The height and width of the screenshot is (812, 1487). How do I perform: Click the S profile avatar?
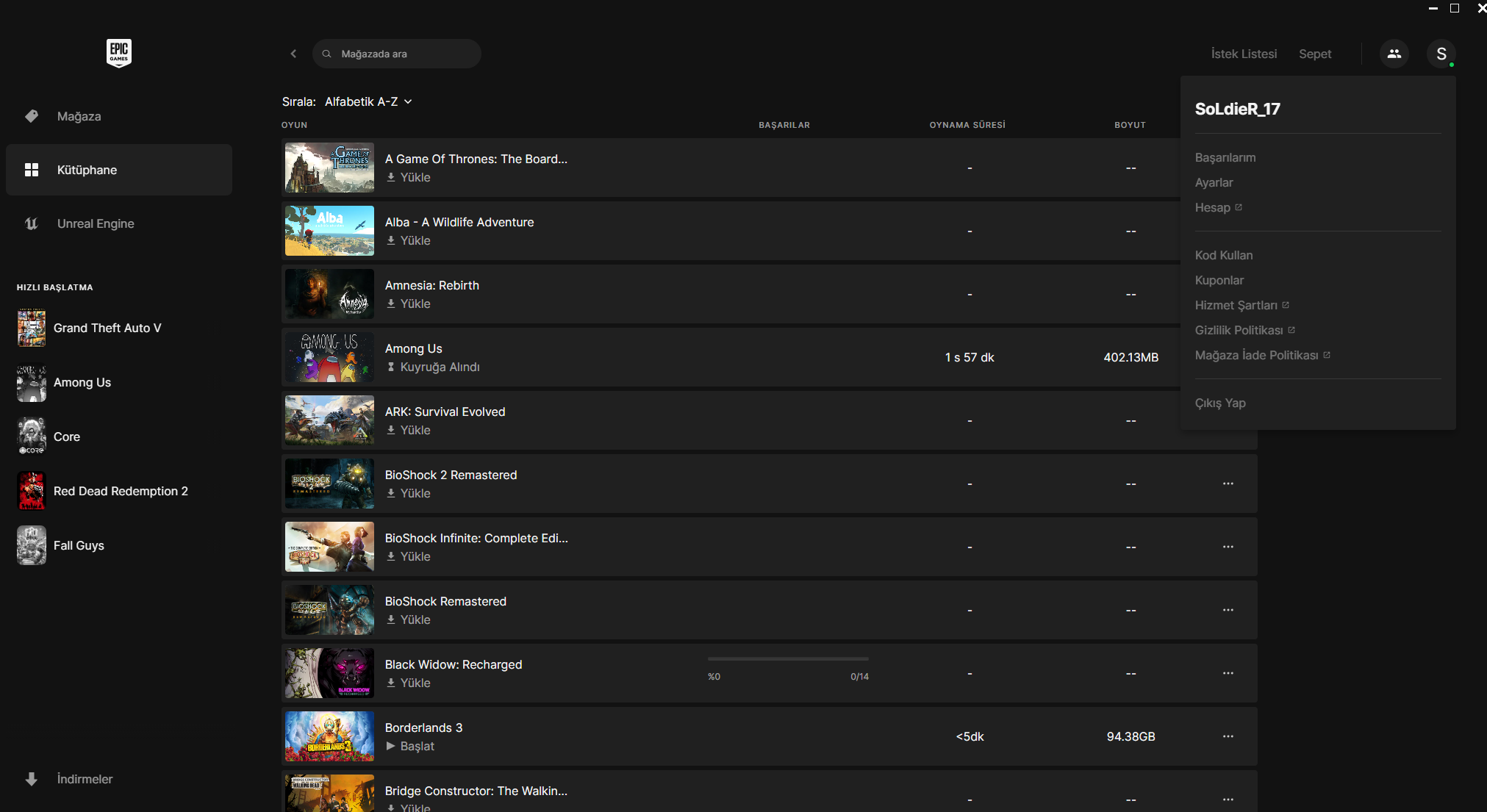coord(1441,54)
